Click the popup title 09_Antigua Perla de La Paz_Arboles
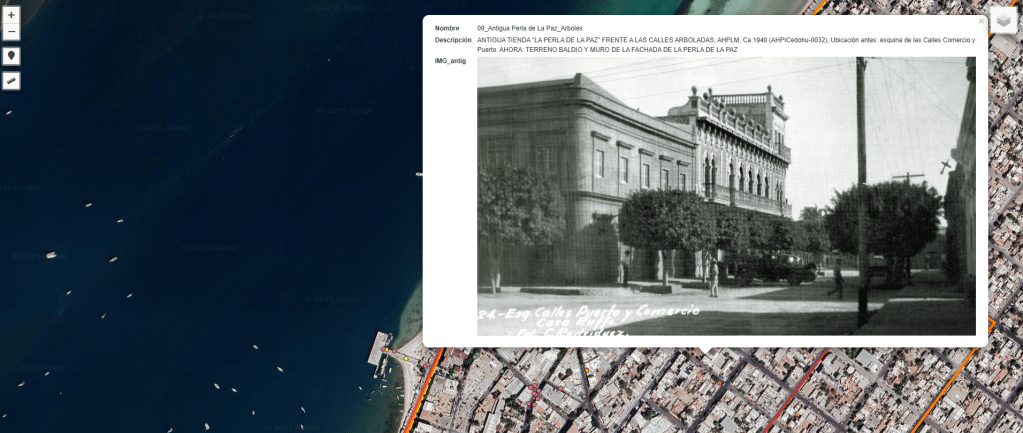 pos(529,28)
